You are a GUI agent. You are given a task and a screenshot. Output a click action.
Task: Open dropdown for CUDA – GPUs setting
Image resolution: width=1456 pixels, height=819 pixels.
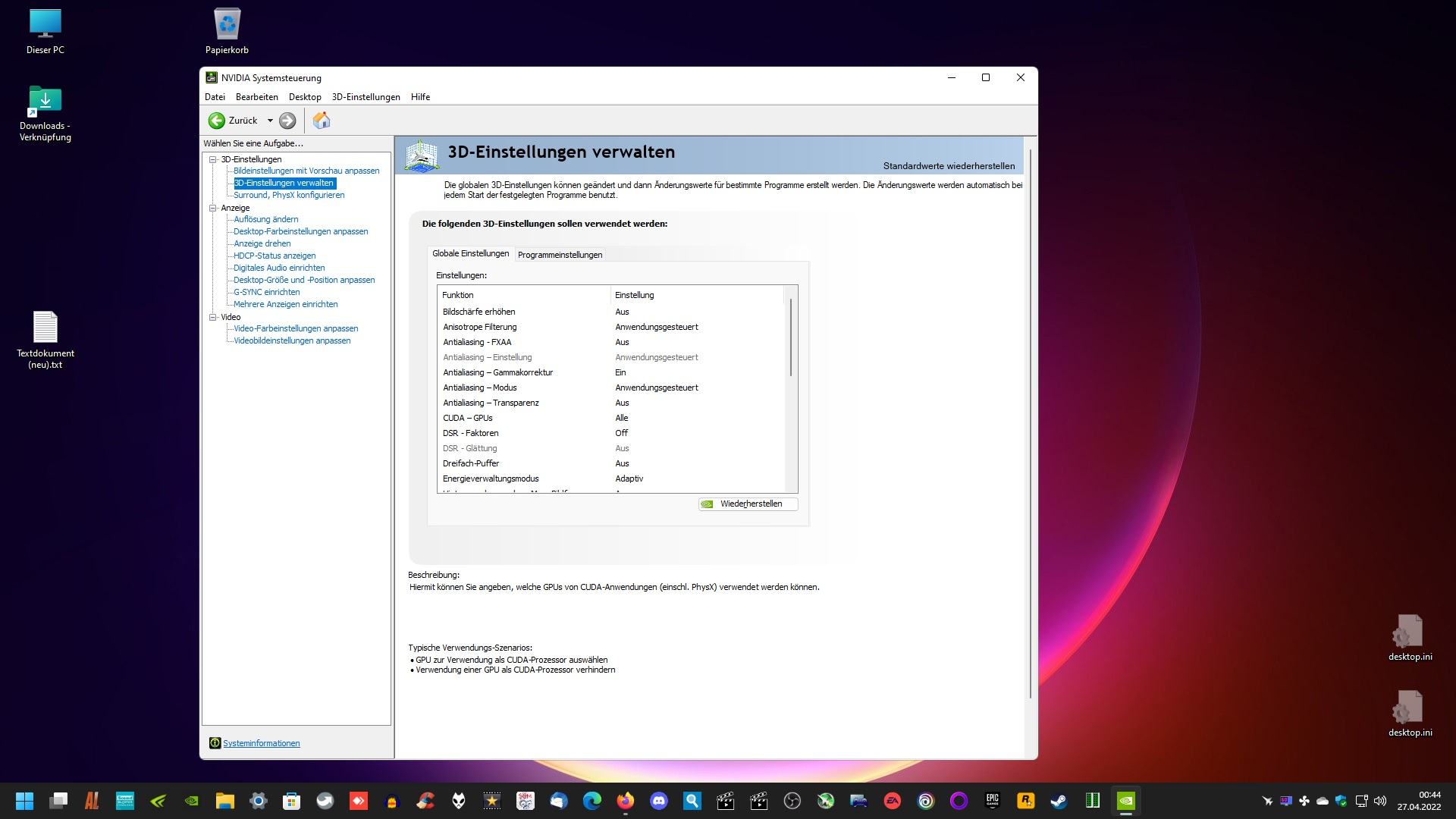(698, 418)
